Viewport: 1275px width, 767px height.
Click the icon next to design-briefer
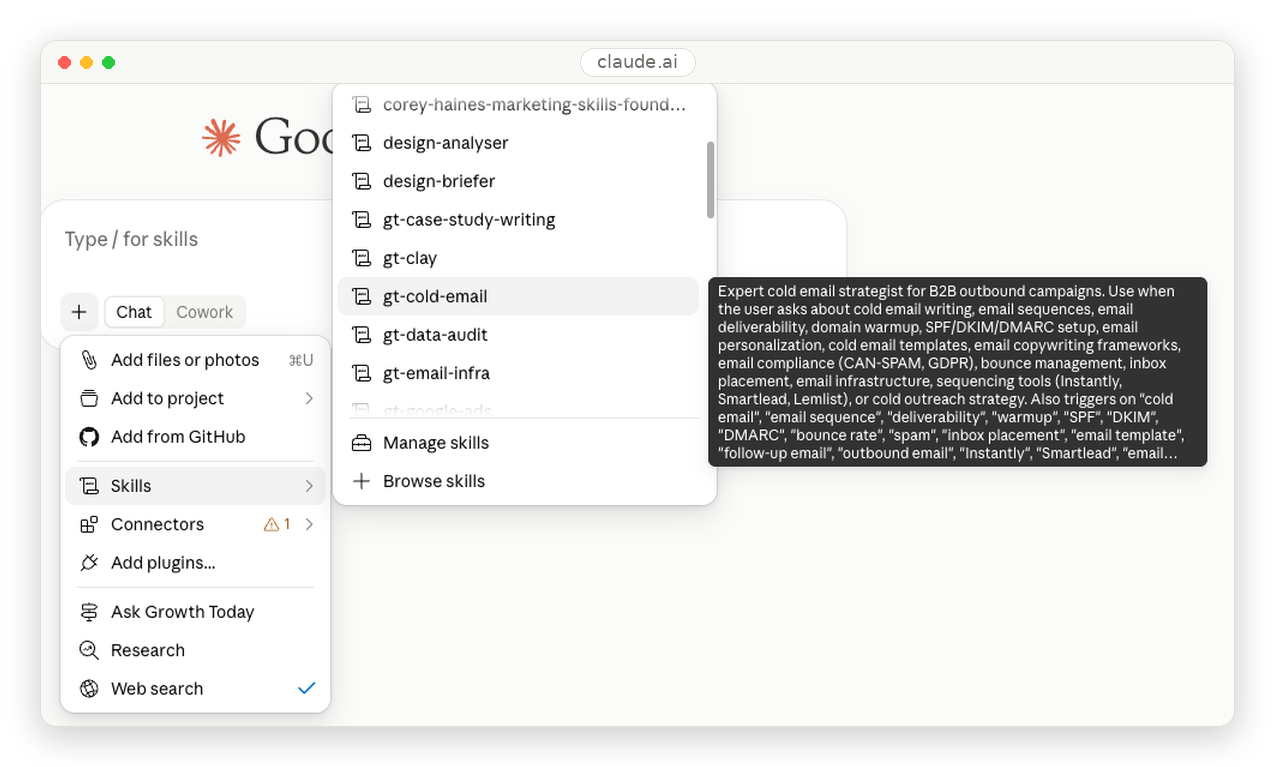(361, 181)
